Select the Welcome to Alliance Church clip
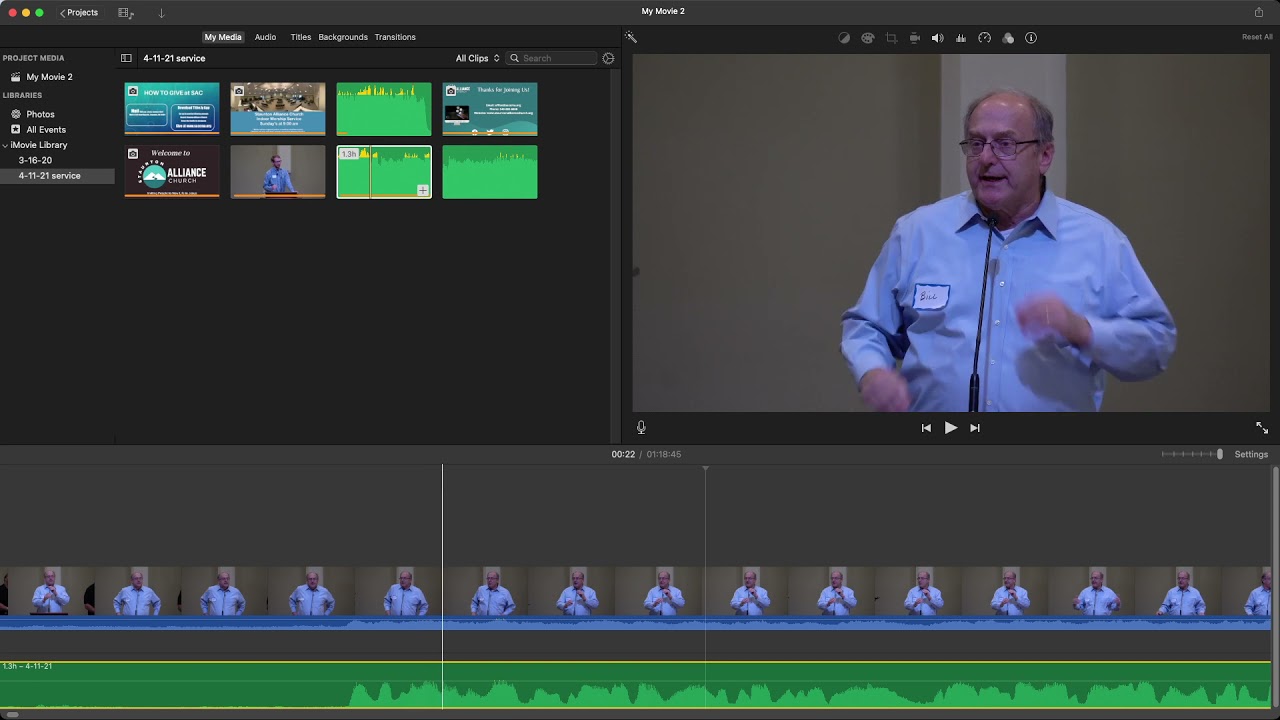The height and width of the screenshot is (720, 1280). tap(172, 172)
